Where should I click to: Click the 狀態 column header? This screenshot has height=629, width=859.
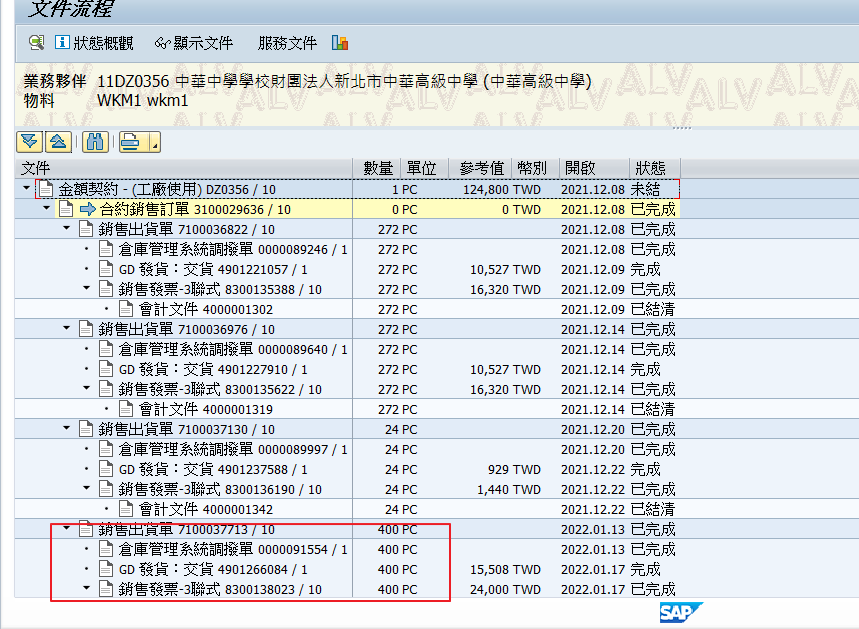pyautogui.click(x=655, y=168)
